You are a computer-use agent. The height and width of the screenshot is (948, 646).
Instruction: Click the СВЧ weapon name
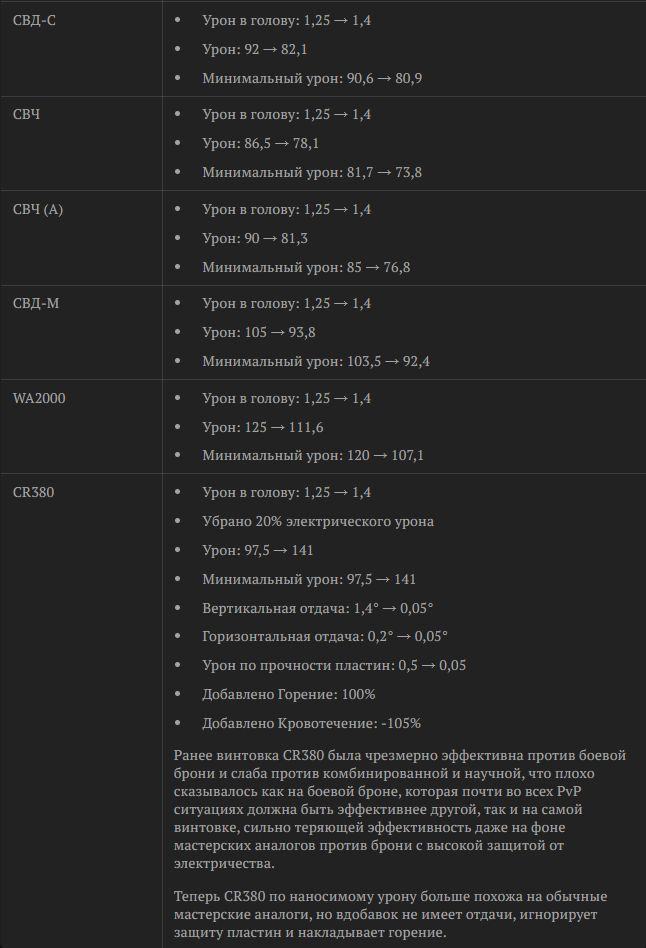tap(27, 114)
